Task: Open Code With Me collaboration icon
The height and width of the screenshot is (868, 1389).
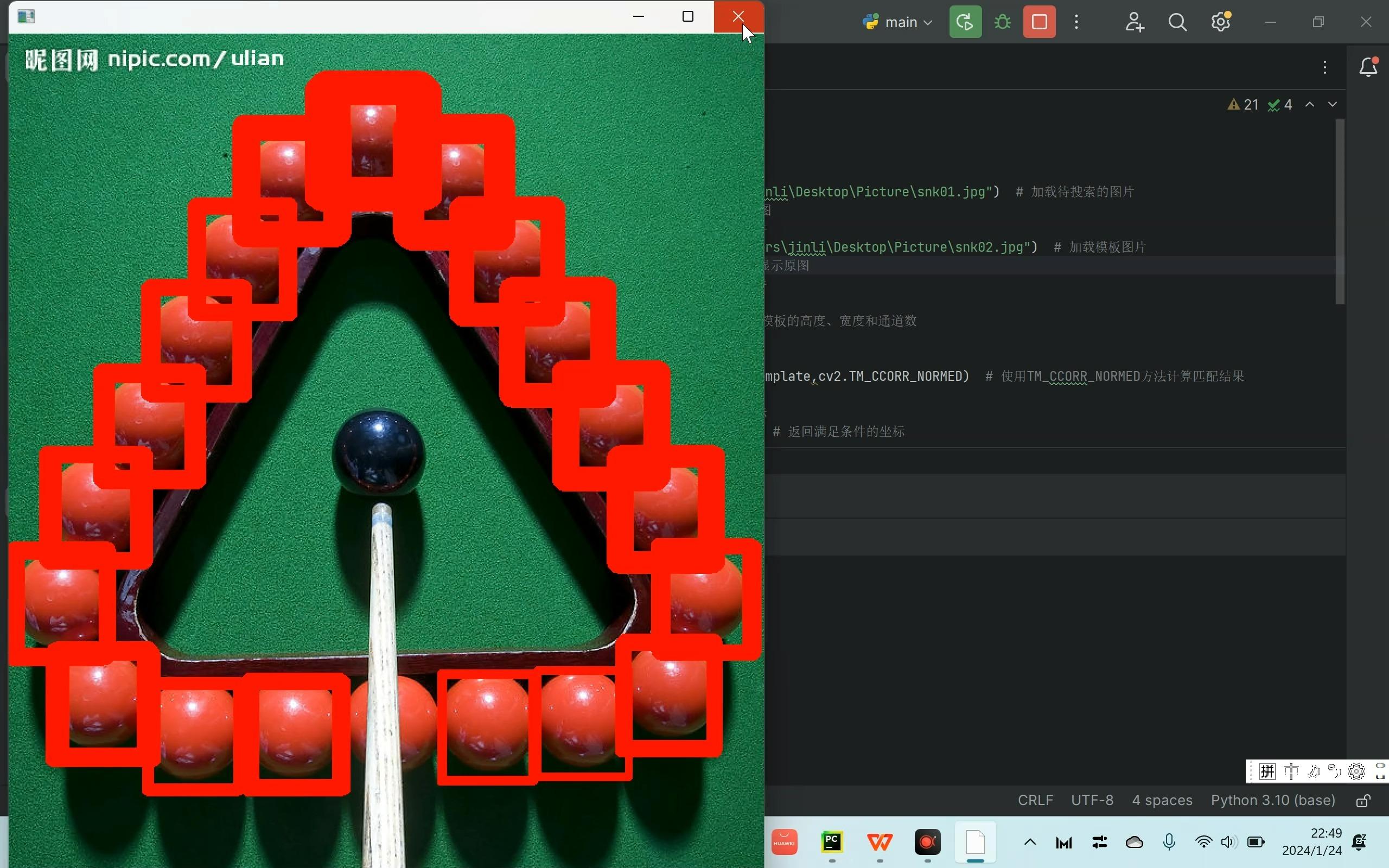Action: point(1134,22)
